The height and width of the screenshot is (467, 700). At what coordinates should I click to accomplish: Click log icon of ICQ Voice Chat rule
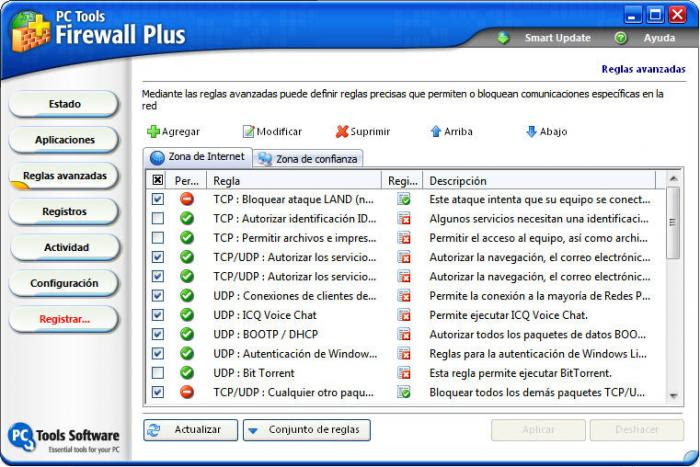coord(404,315)
